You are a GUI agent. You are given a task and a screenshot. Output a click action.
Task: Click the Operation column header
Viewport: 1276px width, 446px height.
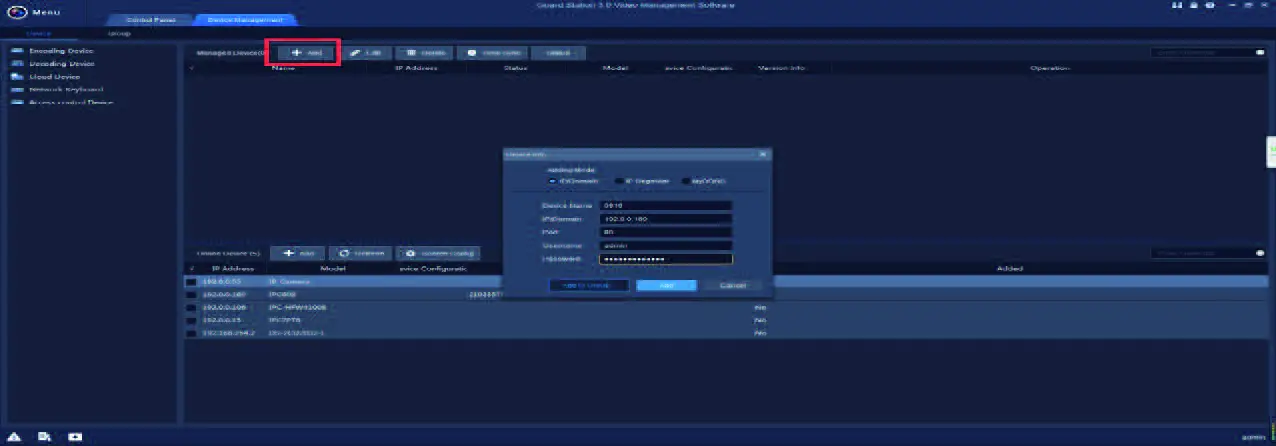(x=1049, y=68)
